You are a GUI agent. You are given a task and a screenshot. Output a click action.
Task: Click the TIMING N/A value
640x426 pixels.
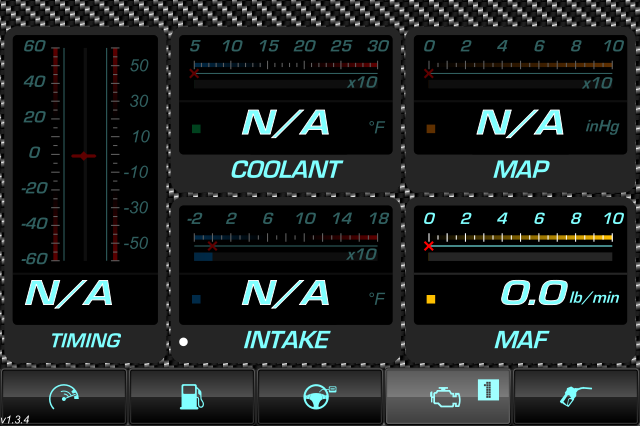coord(69,293)
